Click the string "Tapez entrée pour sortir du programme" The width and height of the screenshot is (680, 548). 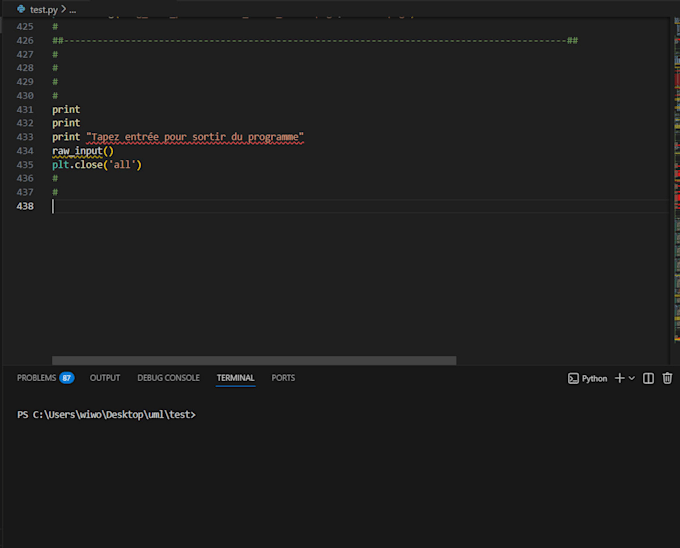195,137
